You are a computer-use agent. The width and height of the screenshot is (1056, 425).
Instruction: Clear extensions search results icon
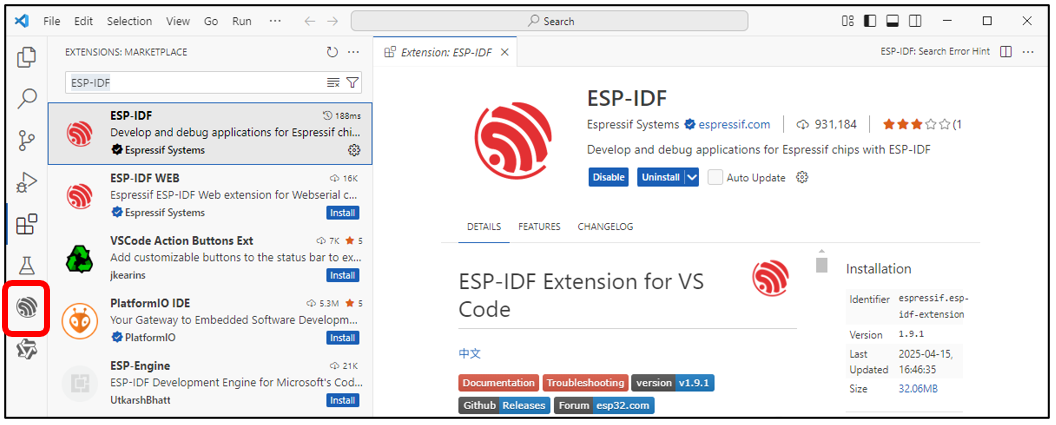(x=333, y=83)
